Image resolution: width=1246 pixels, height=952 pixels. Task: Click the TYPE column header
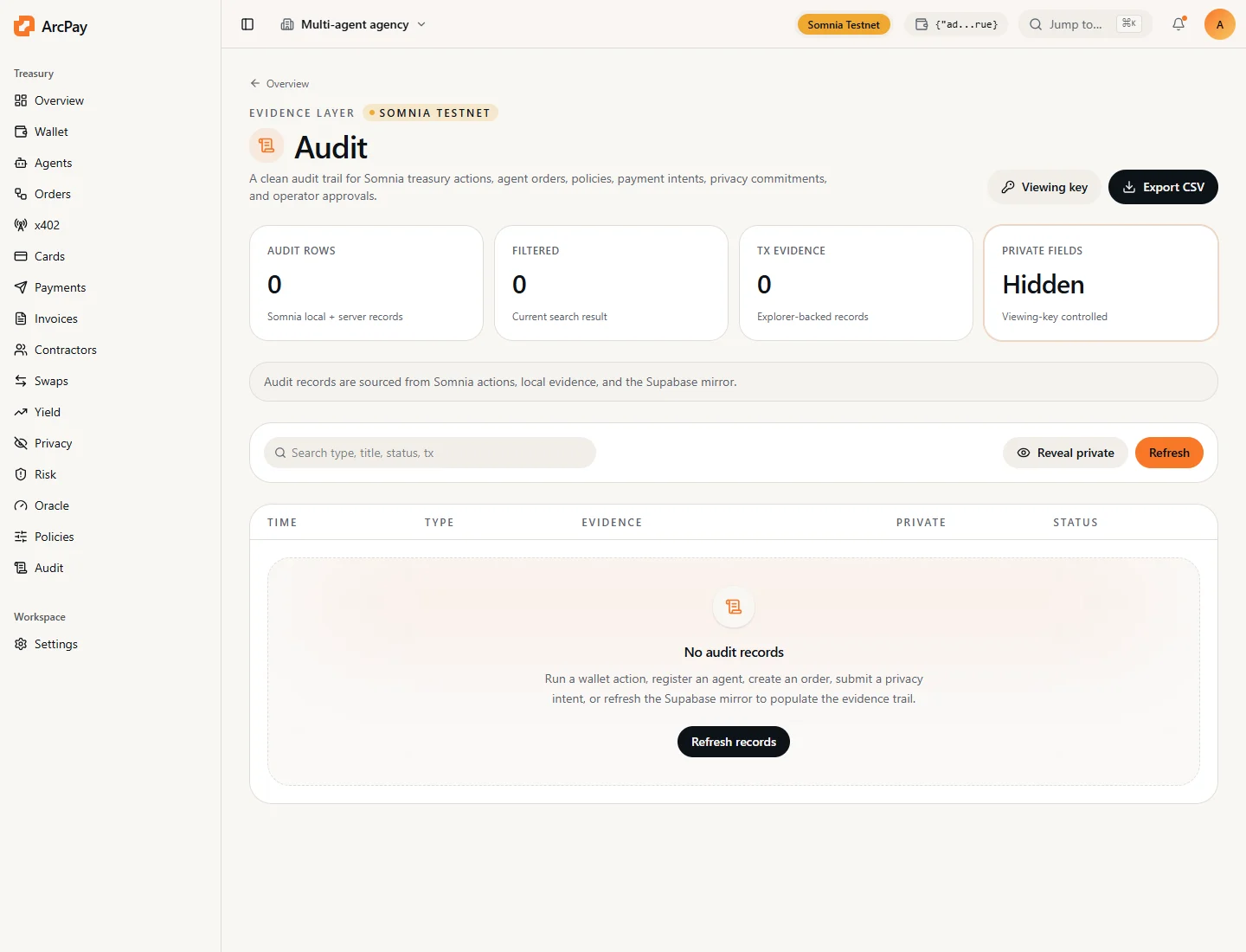click(x=440, y=522)
